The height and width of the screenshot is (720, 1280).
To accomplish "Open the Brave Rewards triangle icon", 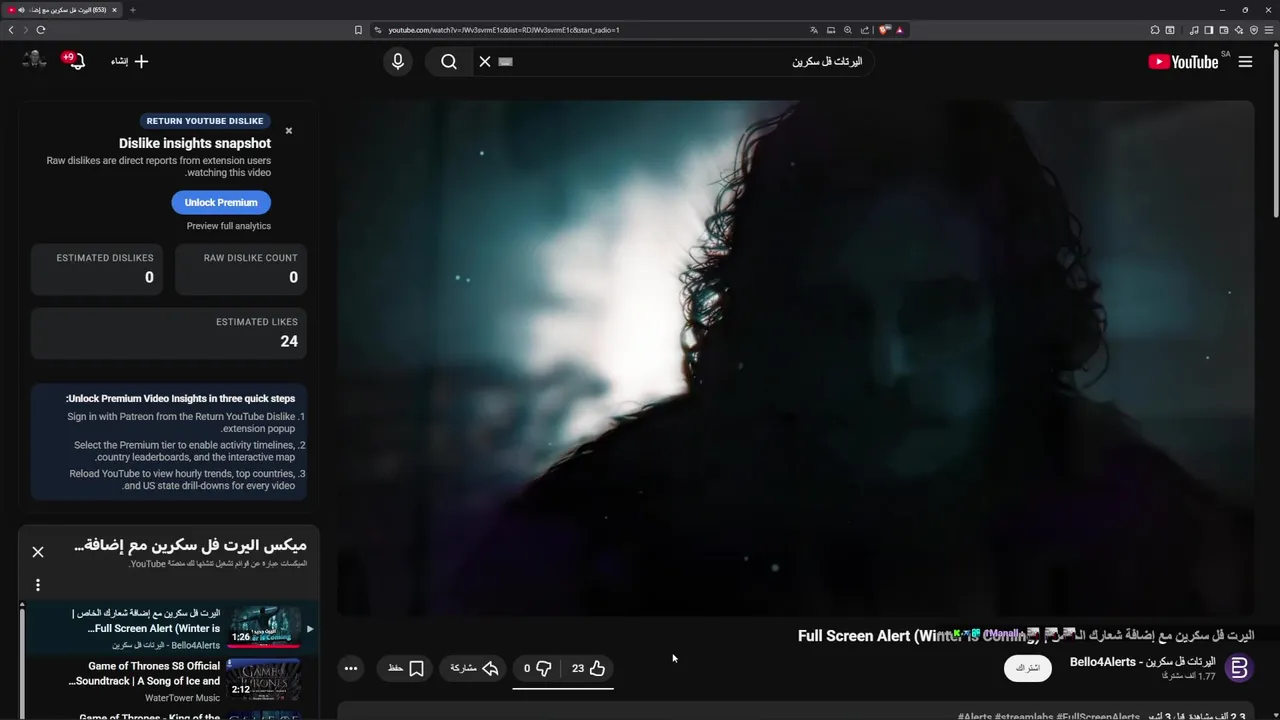I will (x=899, y=30).
